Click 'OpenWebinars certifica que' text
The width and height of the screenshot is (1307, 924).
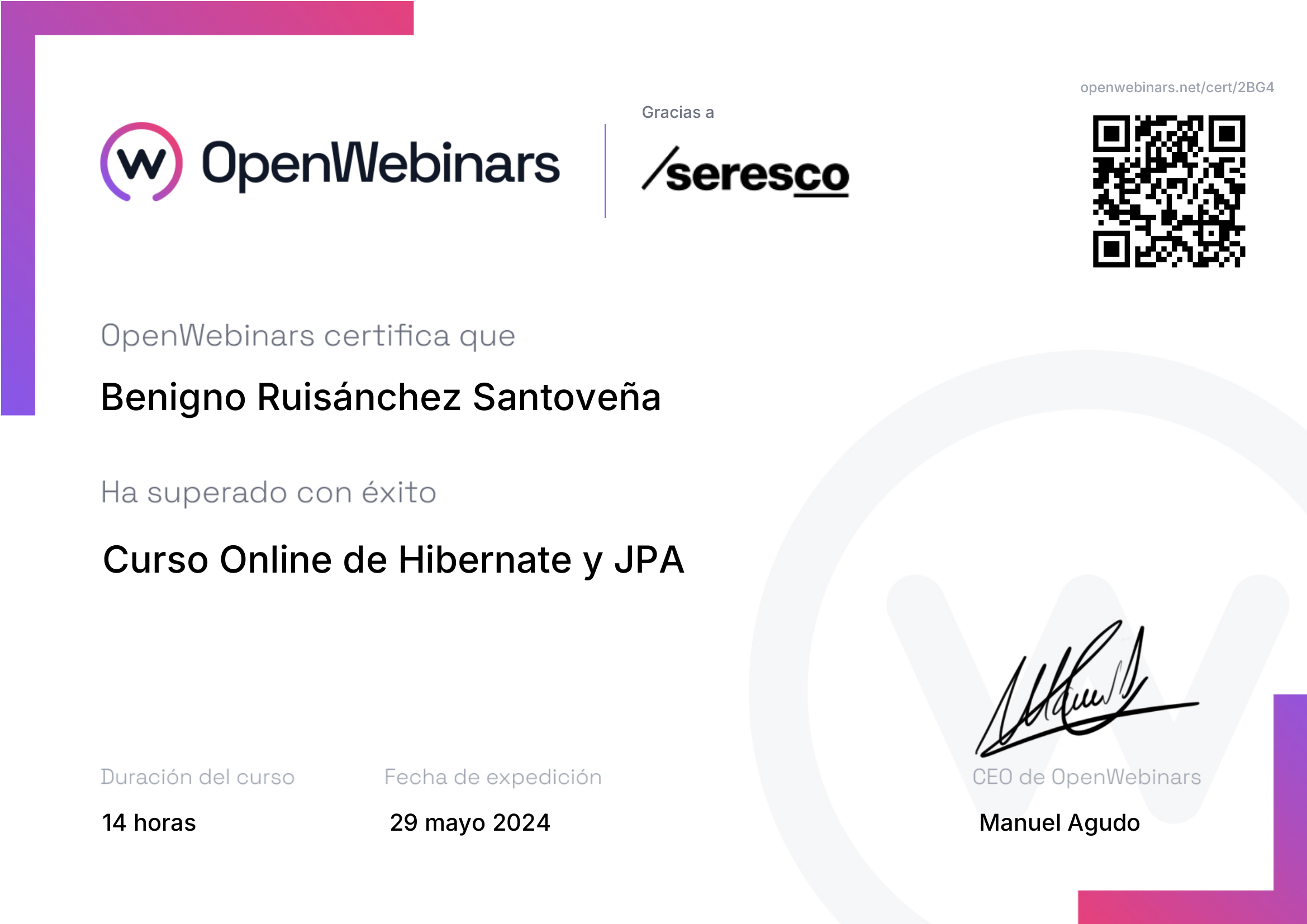[307, 336]
